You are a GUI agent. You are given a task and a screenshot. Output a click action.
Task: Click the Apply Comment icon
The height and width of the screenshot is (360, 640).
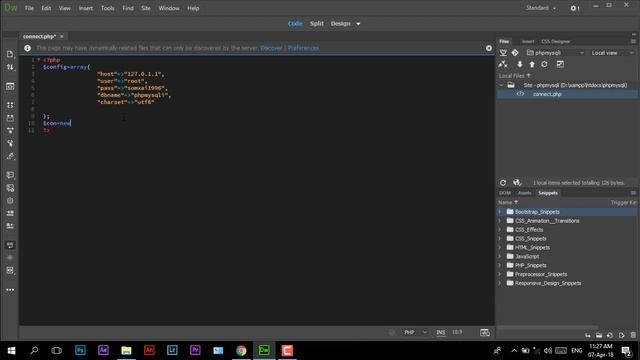(x=10, y=175)
